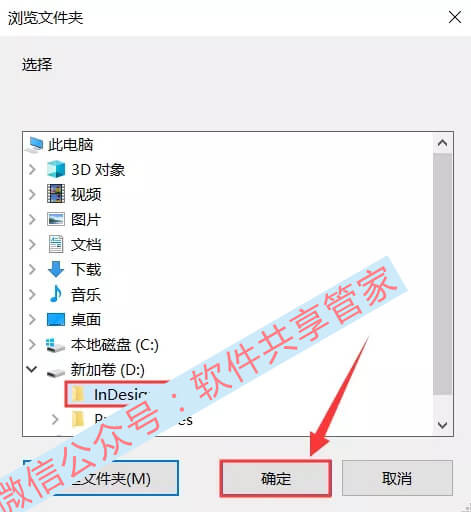Click the scrollbar up arrow
The width and height of the screenshot is (471, 512).
pos(443,143)
